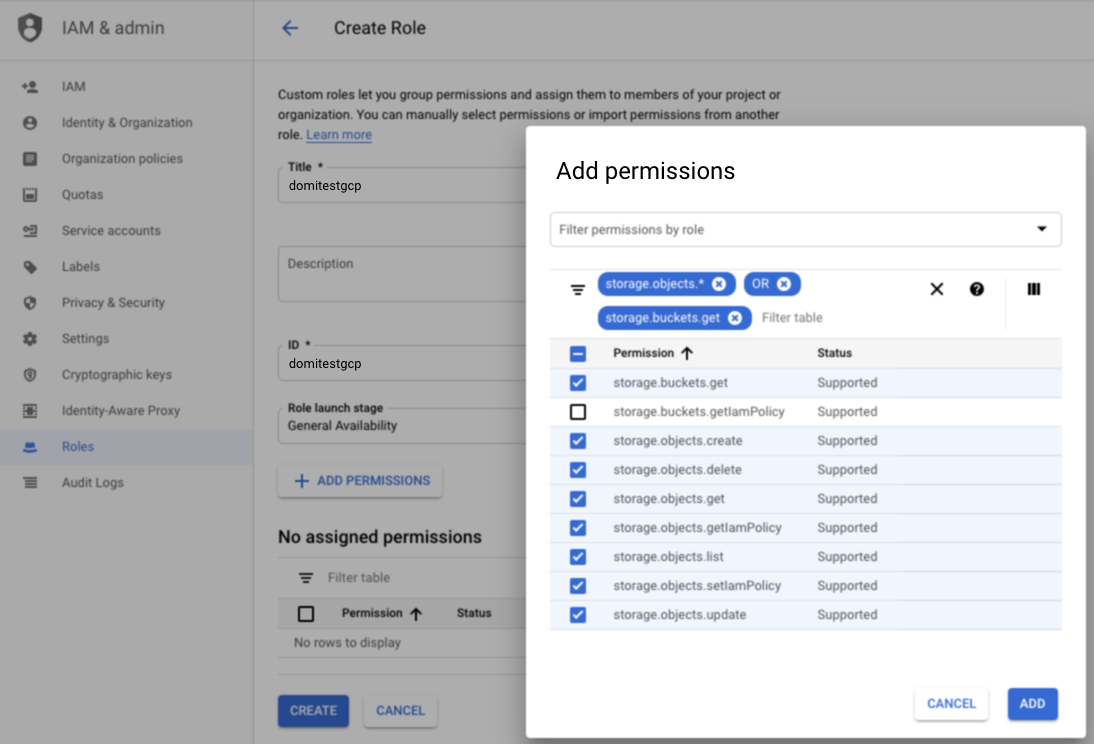Check the storage.buckets.getIamPolicy permission
This screenshot has width=1094, height=744.
(578, 412)
